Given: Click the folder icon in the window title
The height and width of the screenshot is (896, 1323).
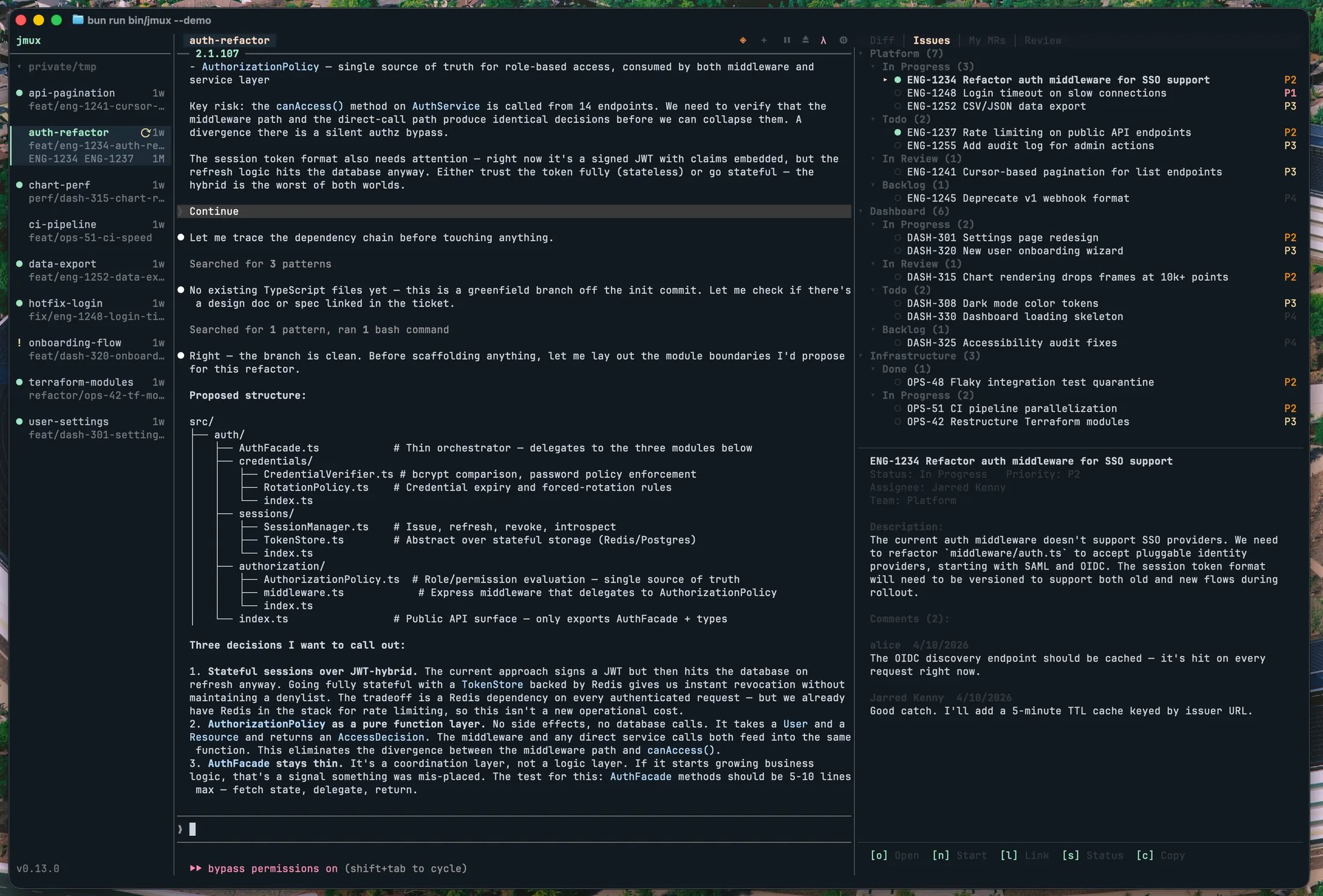Looking at the screenshot, I should [78, 20].
